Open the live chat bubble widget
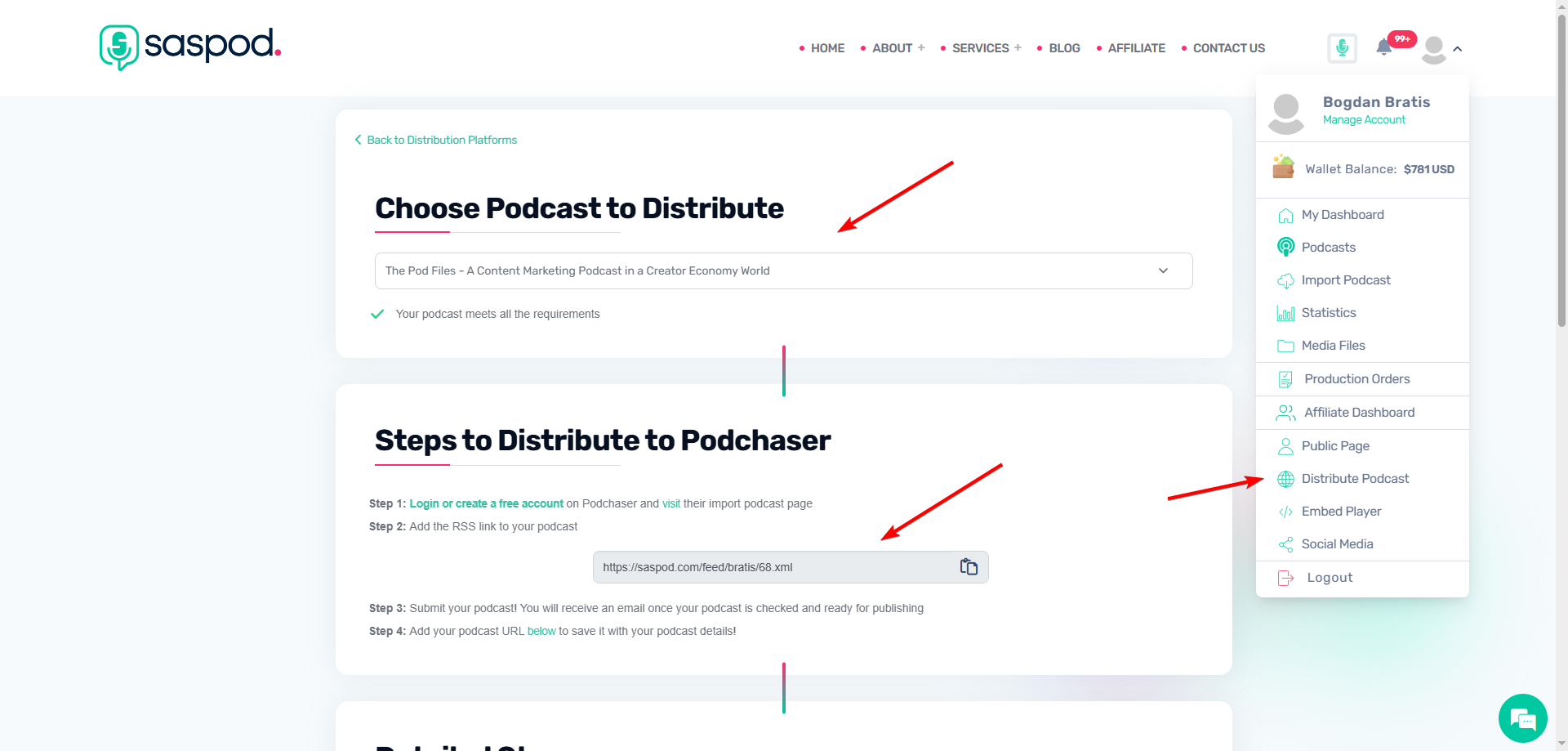This screenshot has height=751, width=1568. (1522, 718)
